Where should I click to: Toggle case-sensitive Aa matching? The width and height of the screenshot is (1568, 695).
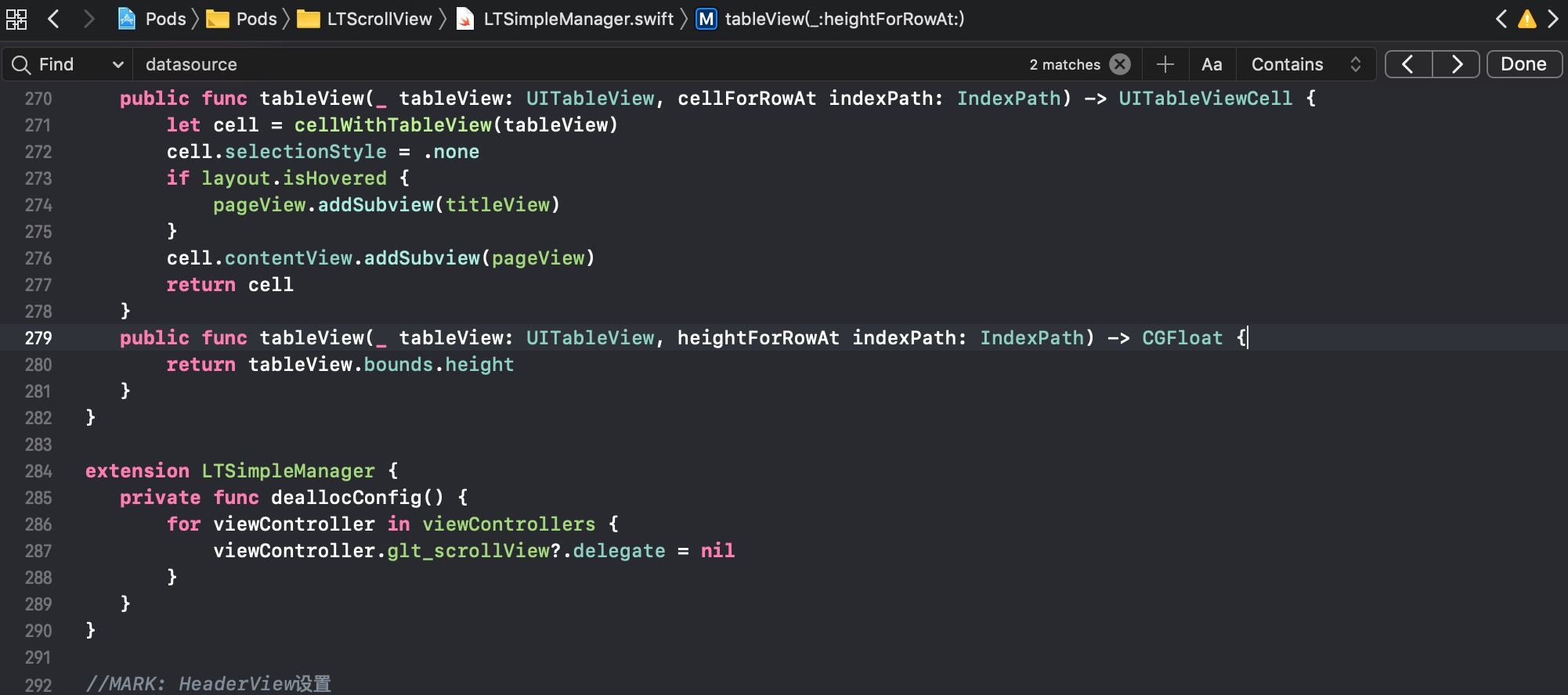coord(1212,64)
